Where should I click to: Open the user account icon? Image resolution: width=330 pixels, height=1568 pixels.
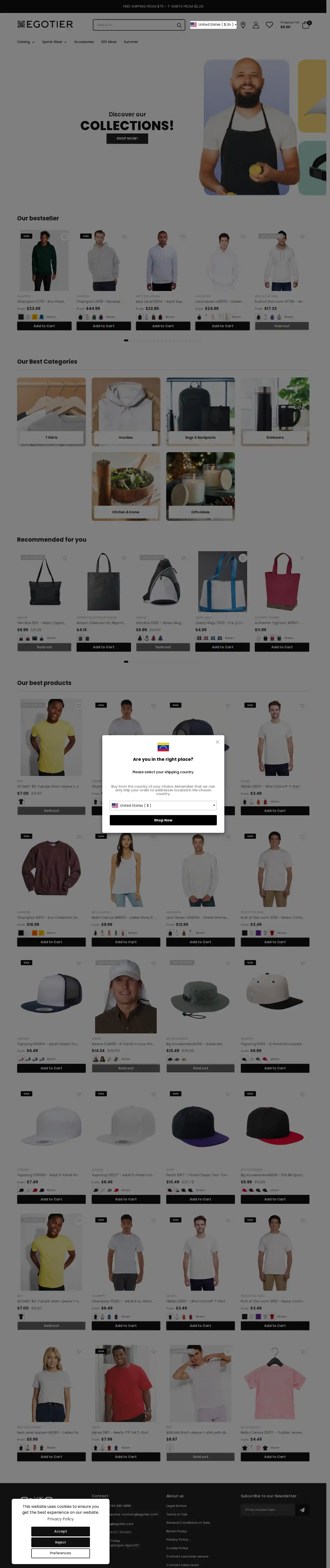tap(256, 25)
